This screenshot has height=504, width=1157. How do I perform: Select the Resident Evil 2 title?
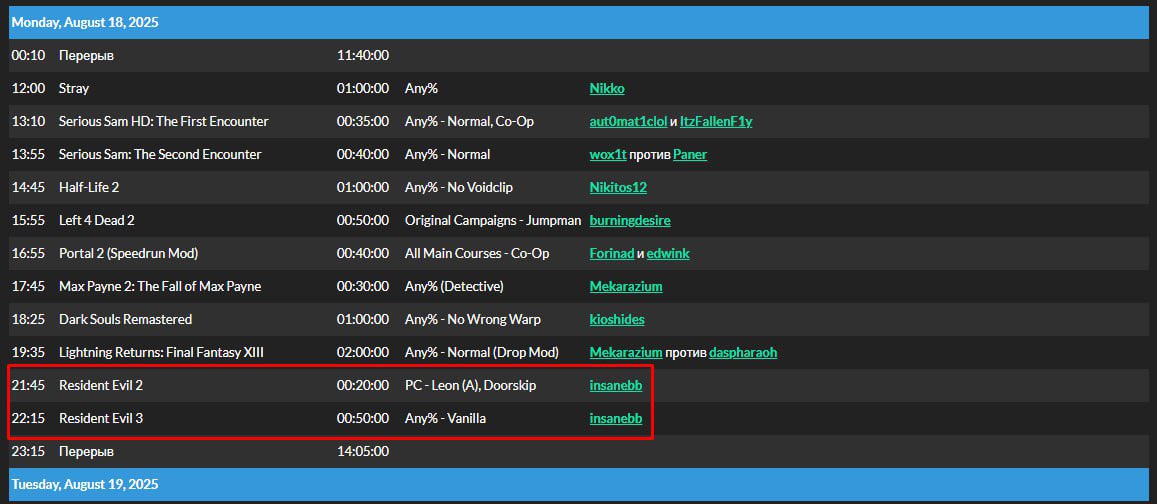101,386
